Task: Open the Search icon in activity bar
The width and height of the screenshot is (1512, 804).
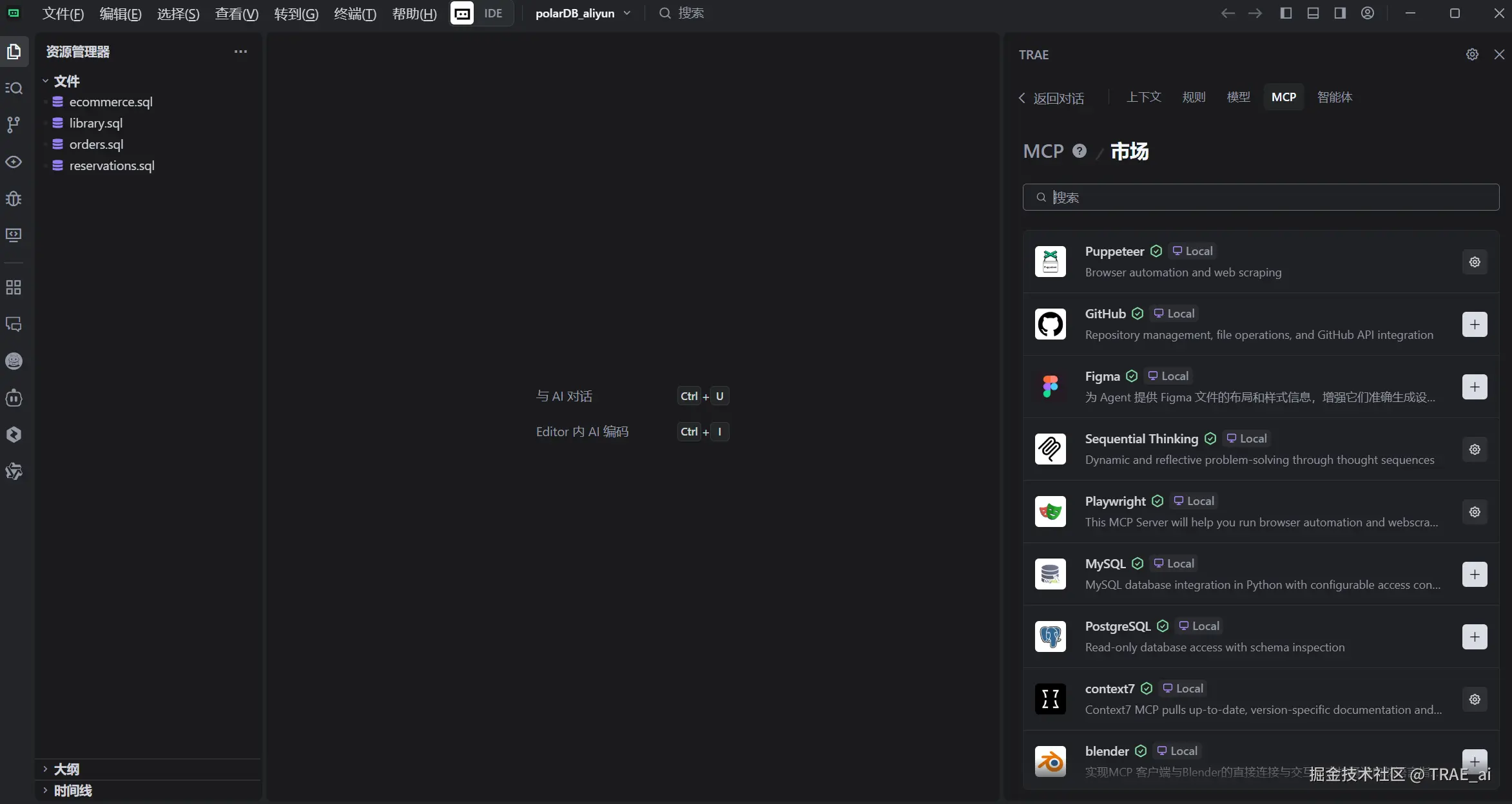Action: click(x=14, y=88)
